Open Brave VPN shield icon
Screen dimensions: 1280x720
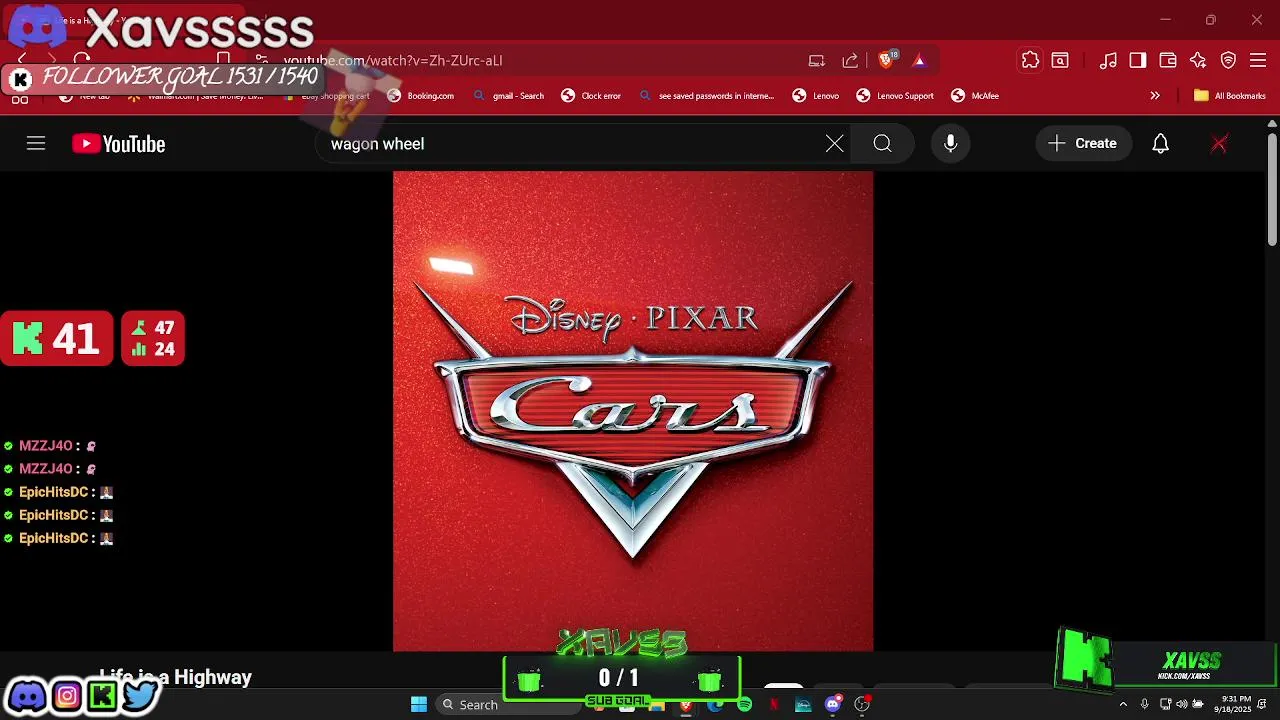pyautogui.click(x=1229, y=60)
